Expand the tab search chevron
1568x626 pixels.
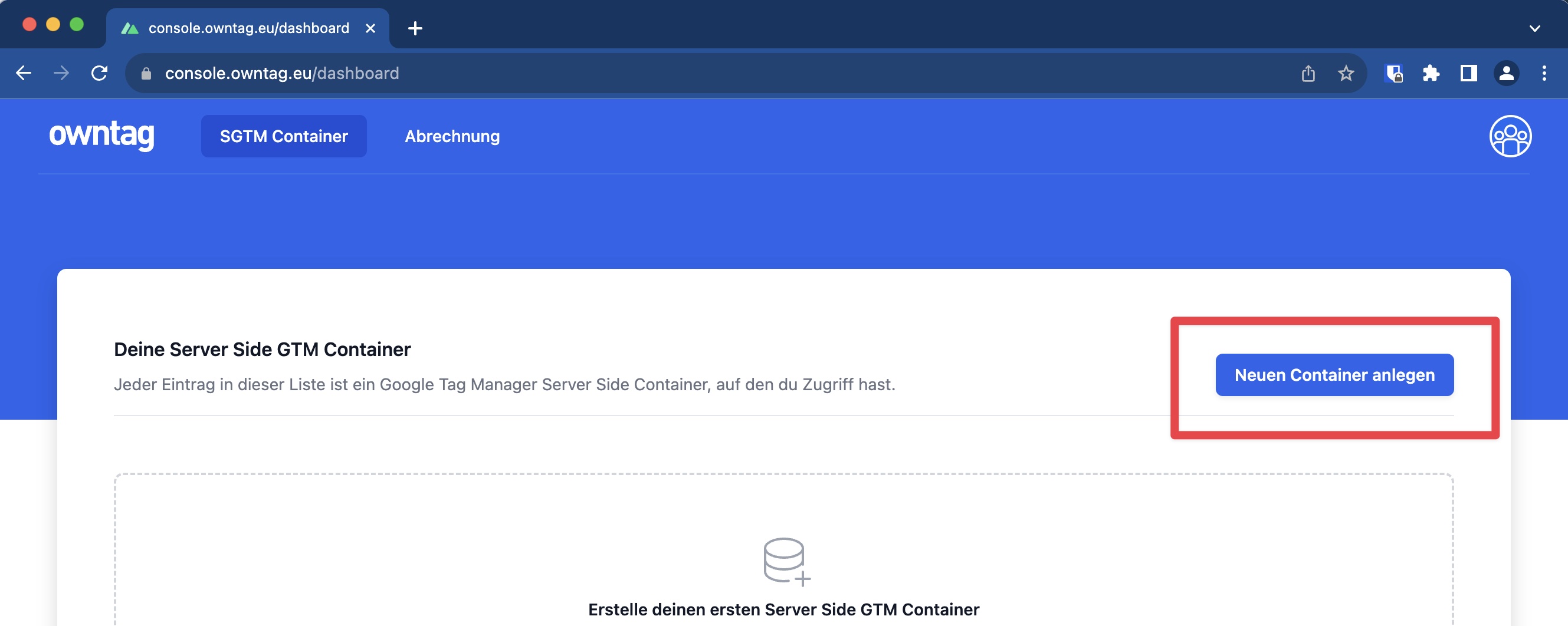pos(1534,28)
